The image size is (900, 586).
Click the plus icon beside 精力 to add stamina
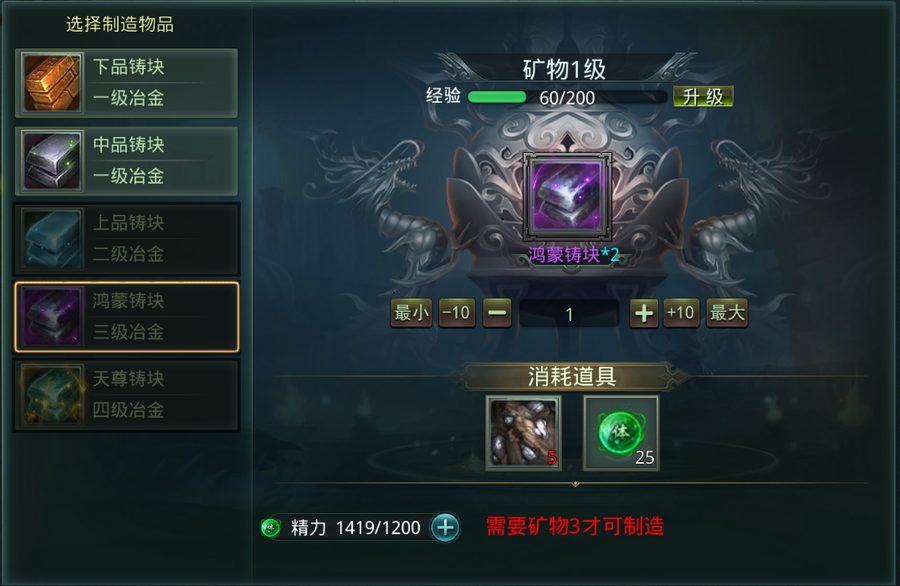point(445,527)
